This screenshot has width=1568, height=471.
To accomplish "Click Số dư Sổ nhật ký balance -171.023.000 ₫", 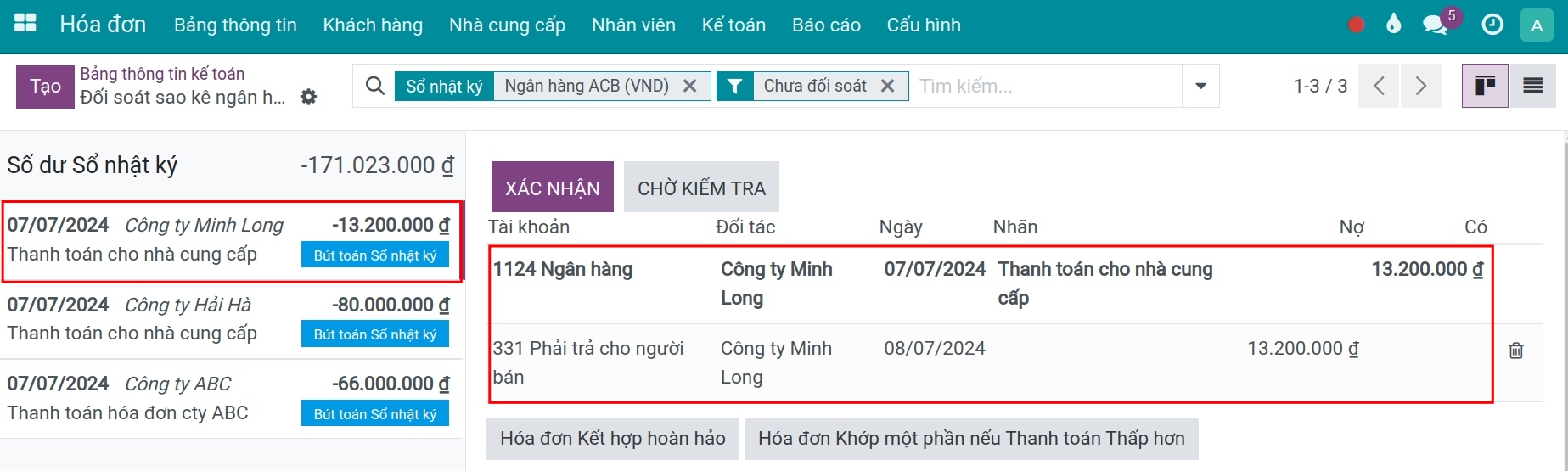I will 377,165.
